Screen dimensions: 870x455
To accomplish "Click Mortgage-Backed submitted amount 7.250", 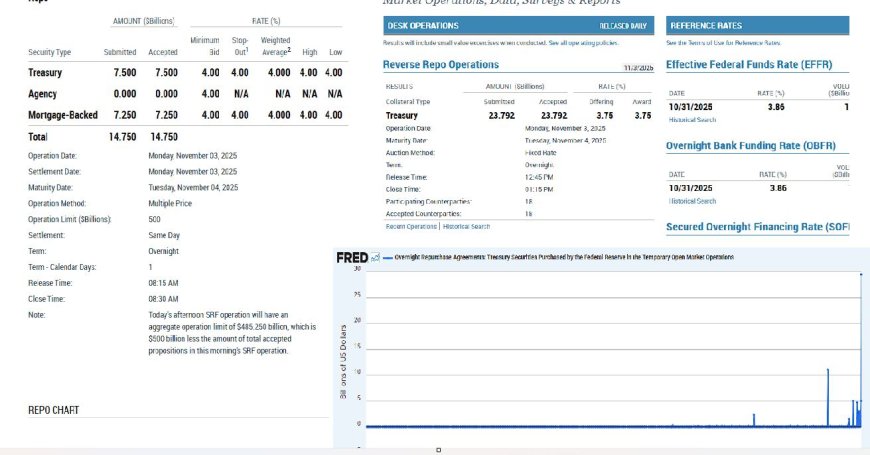I will coord(125,115).
